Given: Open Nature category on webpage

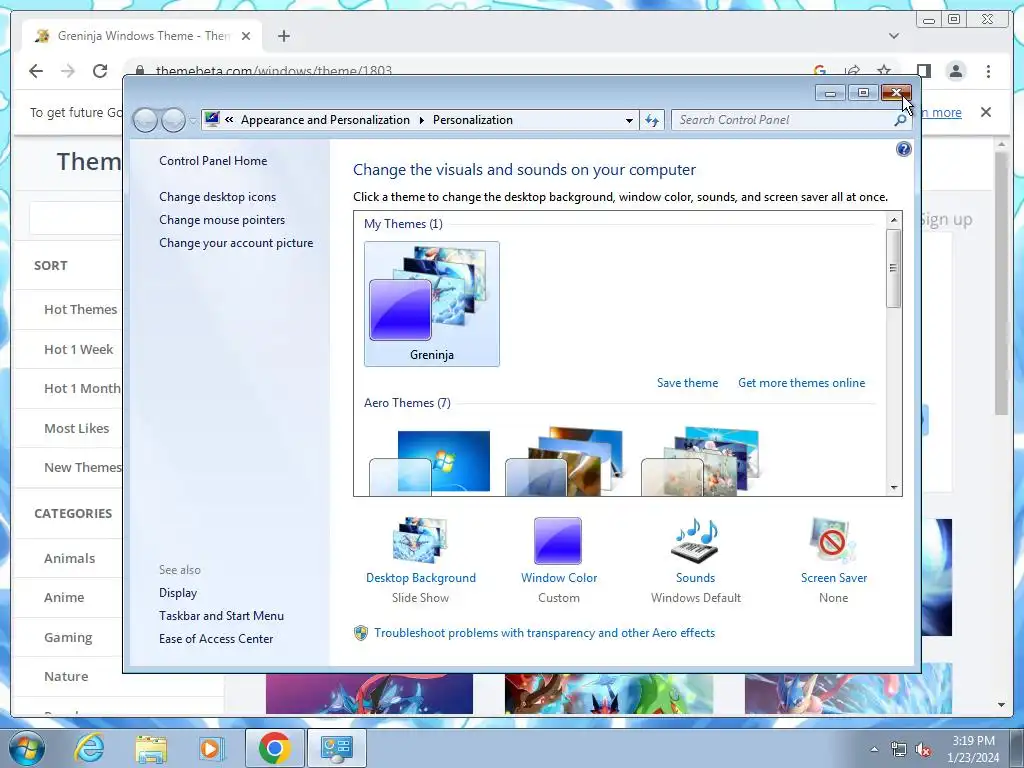Looking at the screenshot, I should click(x=65, y=677).
